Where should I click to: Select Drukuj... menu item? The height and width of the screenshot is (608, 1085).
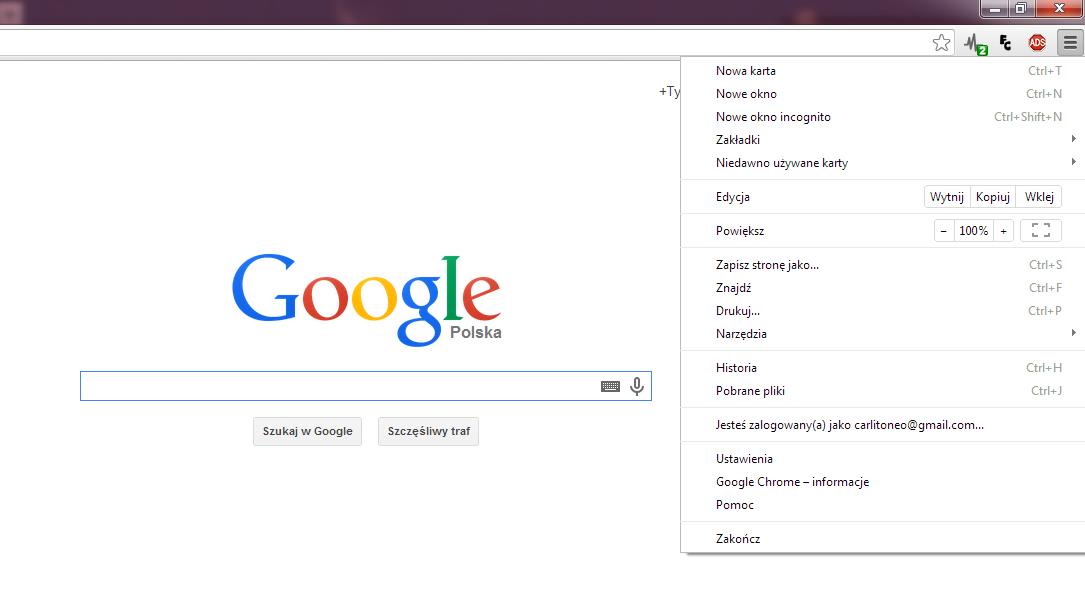[882, 311]
